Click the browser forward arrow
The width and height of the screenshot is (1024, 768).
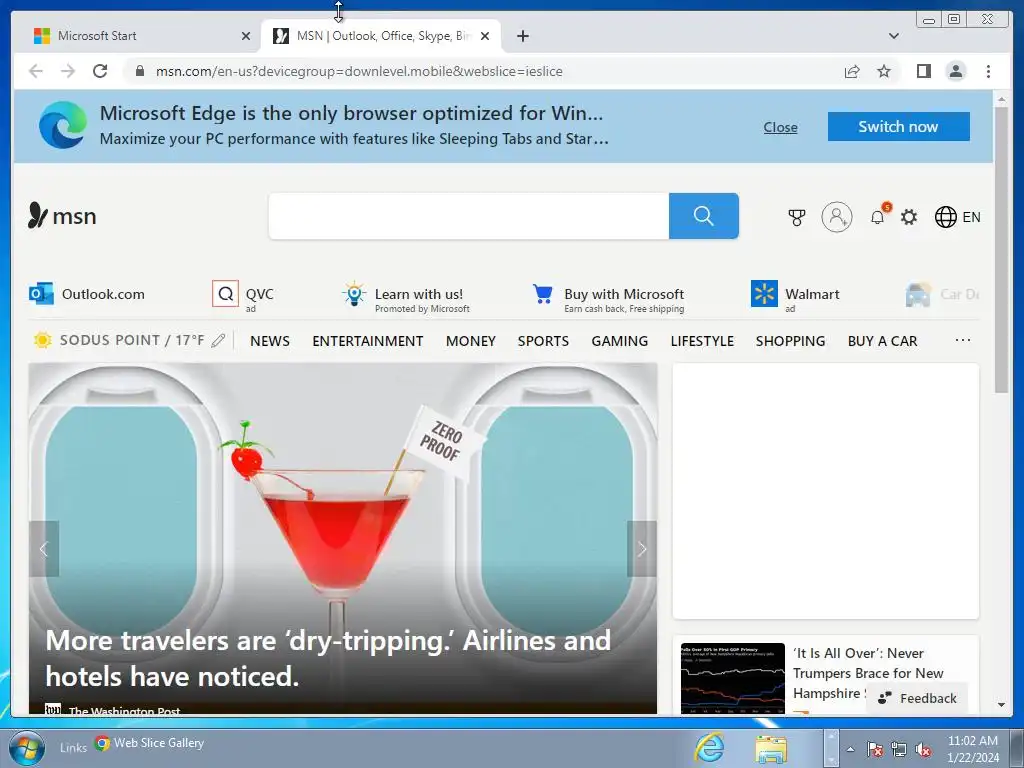[68, 71]
